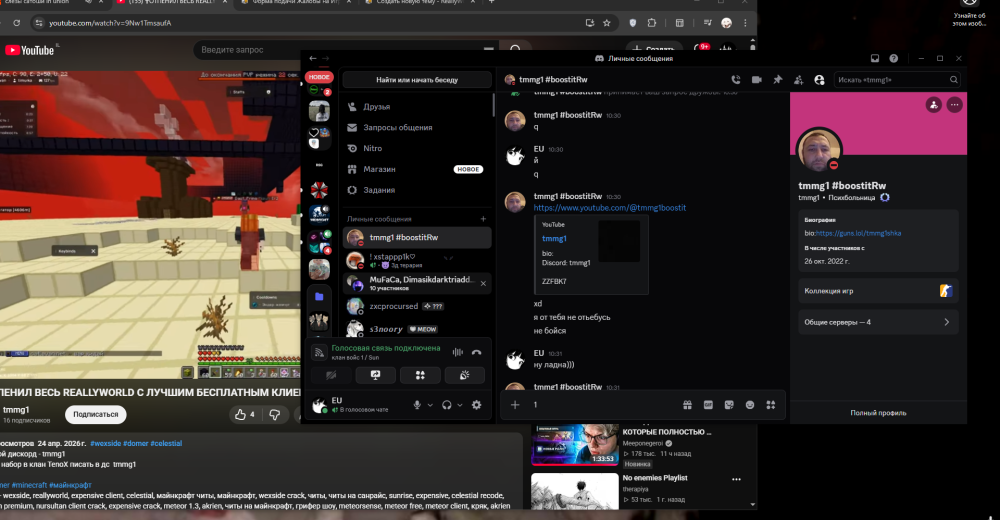Viewport: 1000px width, 520px height.
Task: Expand microphone input options arrow
Action: pos(430,405)
